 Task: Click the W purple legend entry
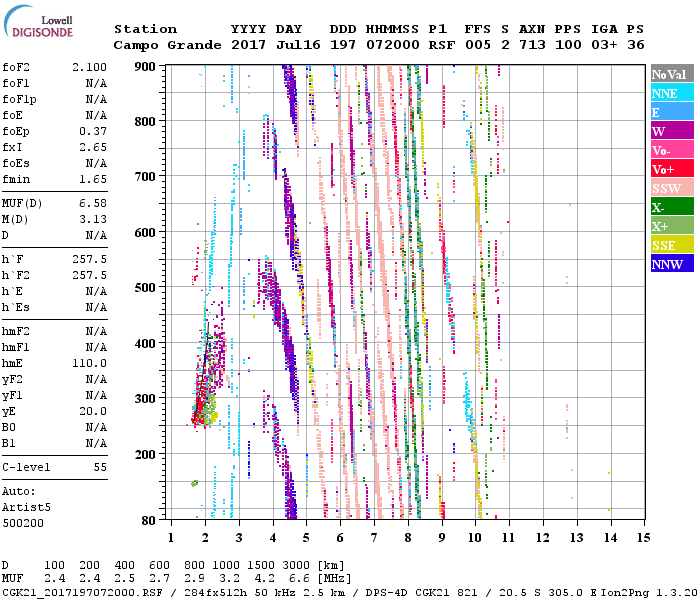(669, 131)
